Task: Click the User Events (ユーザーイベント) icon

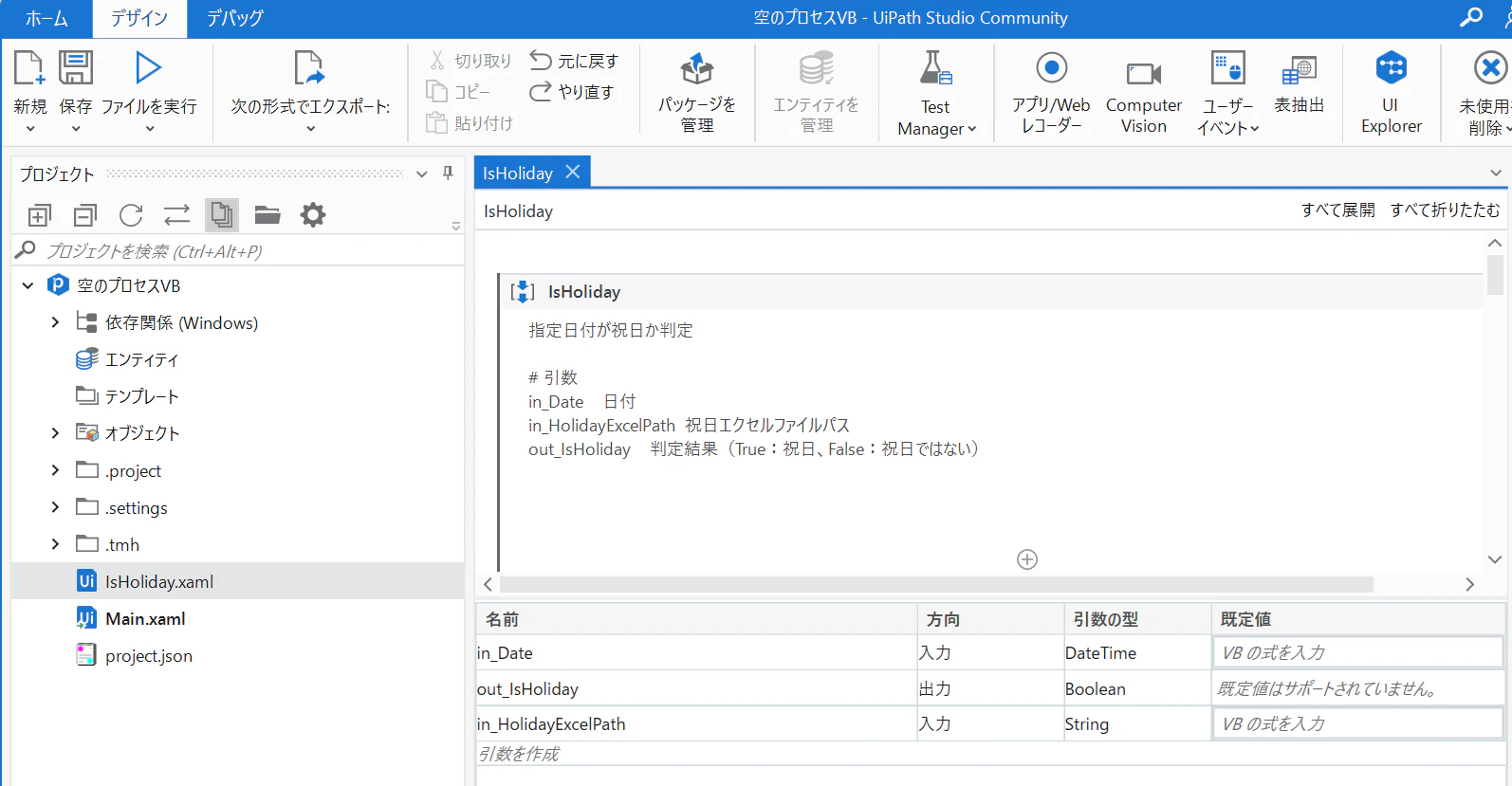Action: click(x=1228, y=68)
